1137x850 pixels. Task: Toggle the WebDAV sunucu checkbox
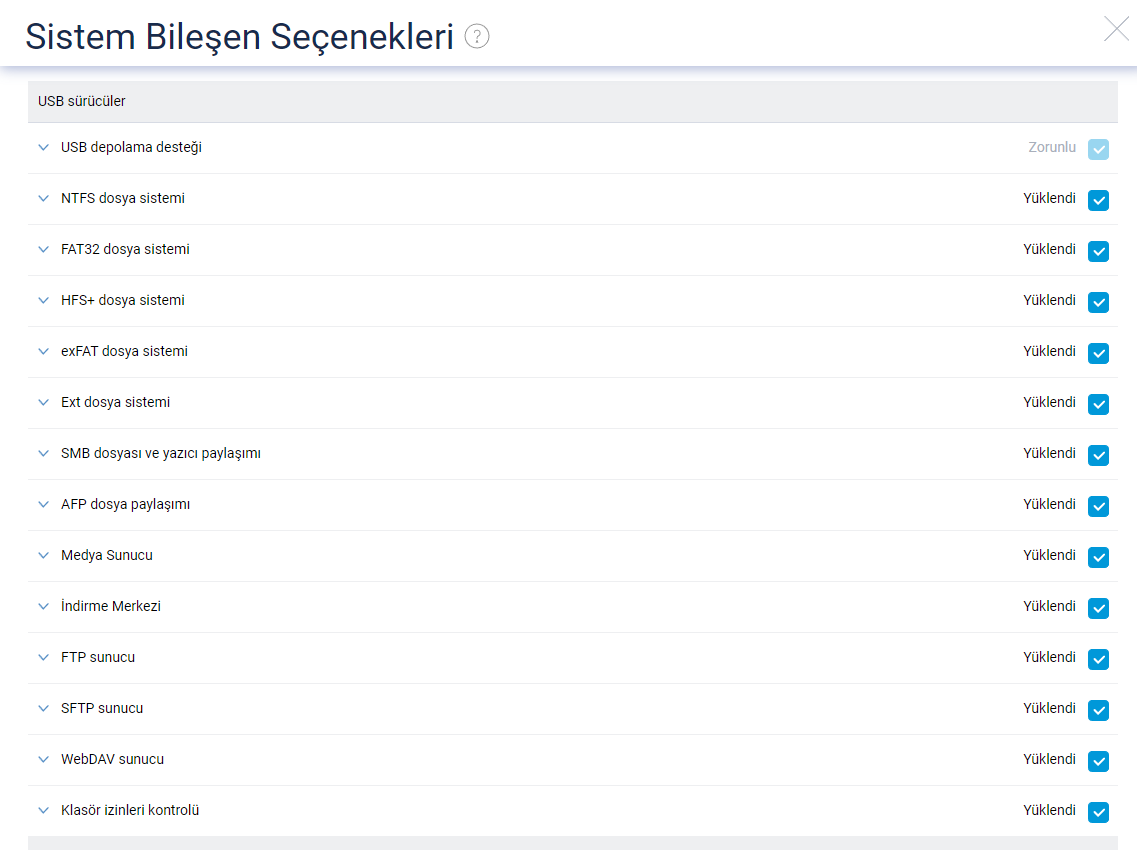click(1099, 762)
